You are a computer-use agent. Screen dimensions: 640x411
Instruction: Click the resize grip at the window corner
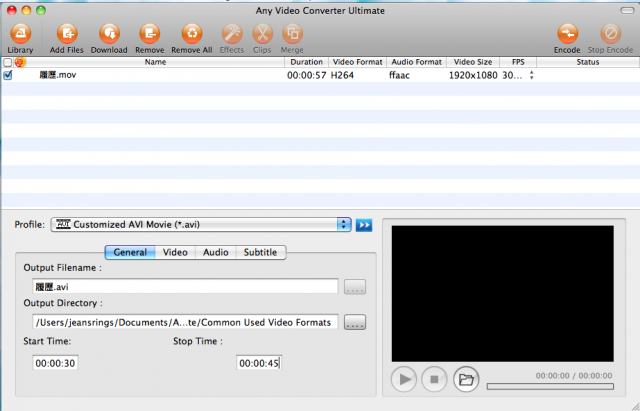635,407
